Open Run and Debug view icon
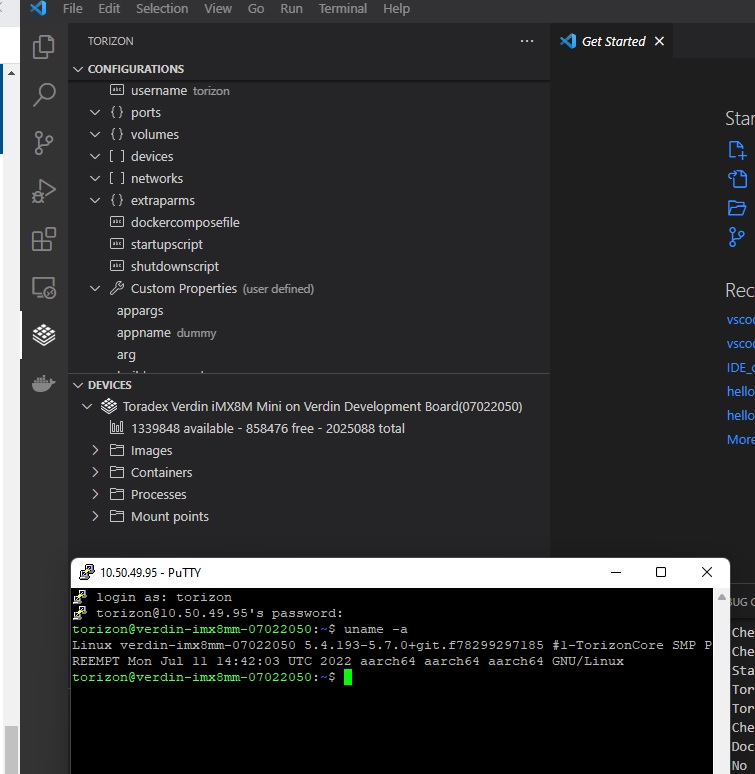This screenshot has height=774, width=755. pyautogui.click(x=43, y=191)
